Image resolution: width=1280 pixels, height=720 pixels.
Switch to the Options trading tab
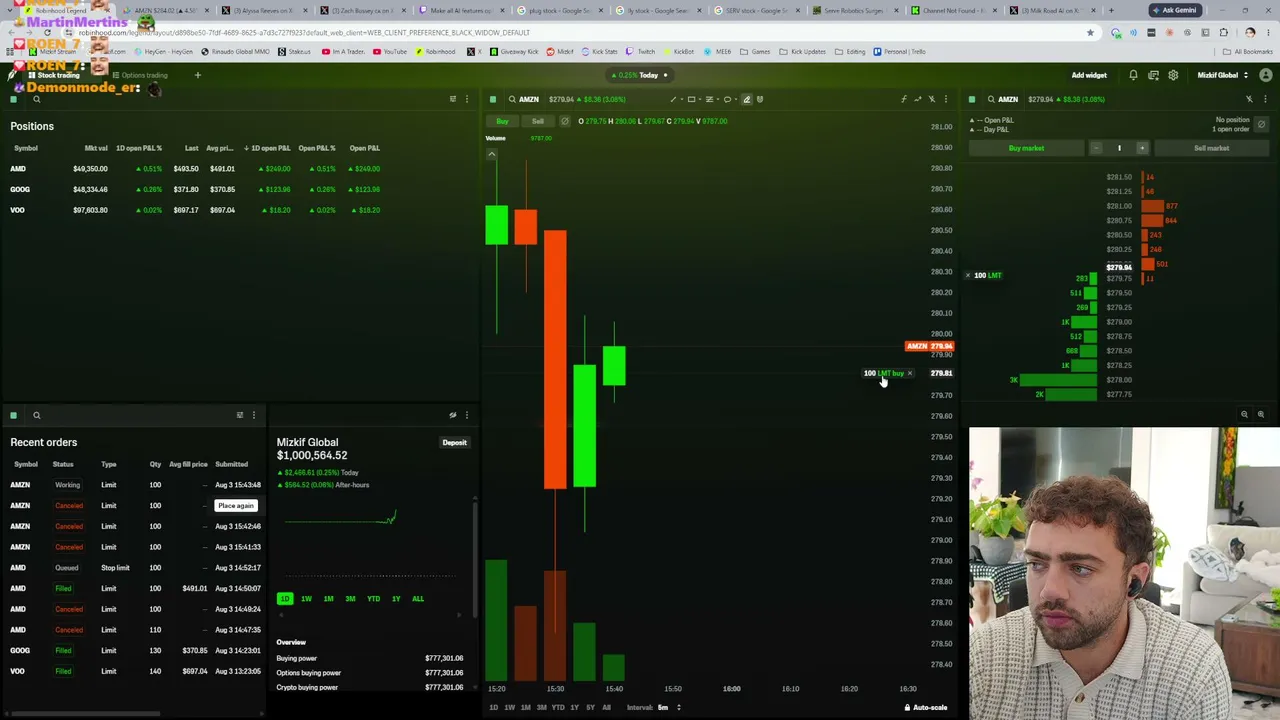click(140, 75)
